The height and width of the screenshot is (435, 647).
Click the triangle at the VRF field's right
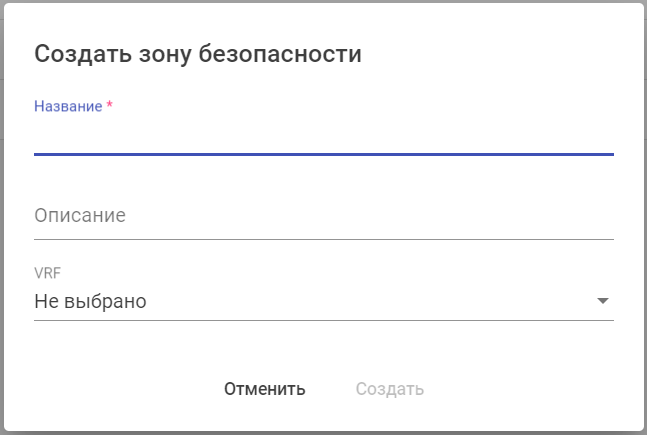click(602, 301)
